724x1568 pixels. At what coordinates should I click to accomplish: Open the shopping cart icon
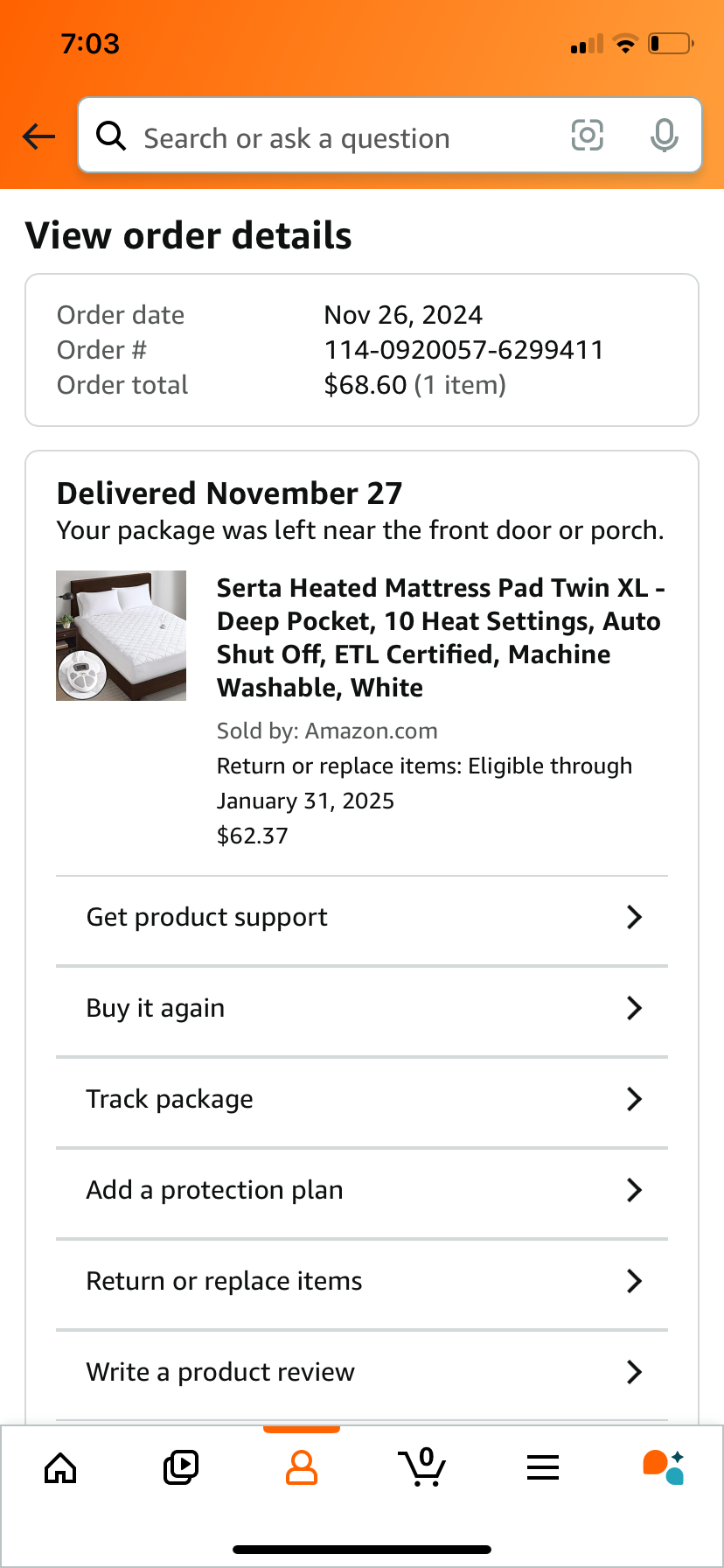point(422,1467)
